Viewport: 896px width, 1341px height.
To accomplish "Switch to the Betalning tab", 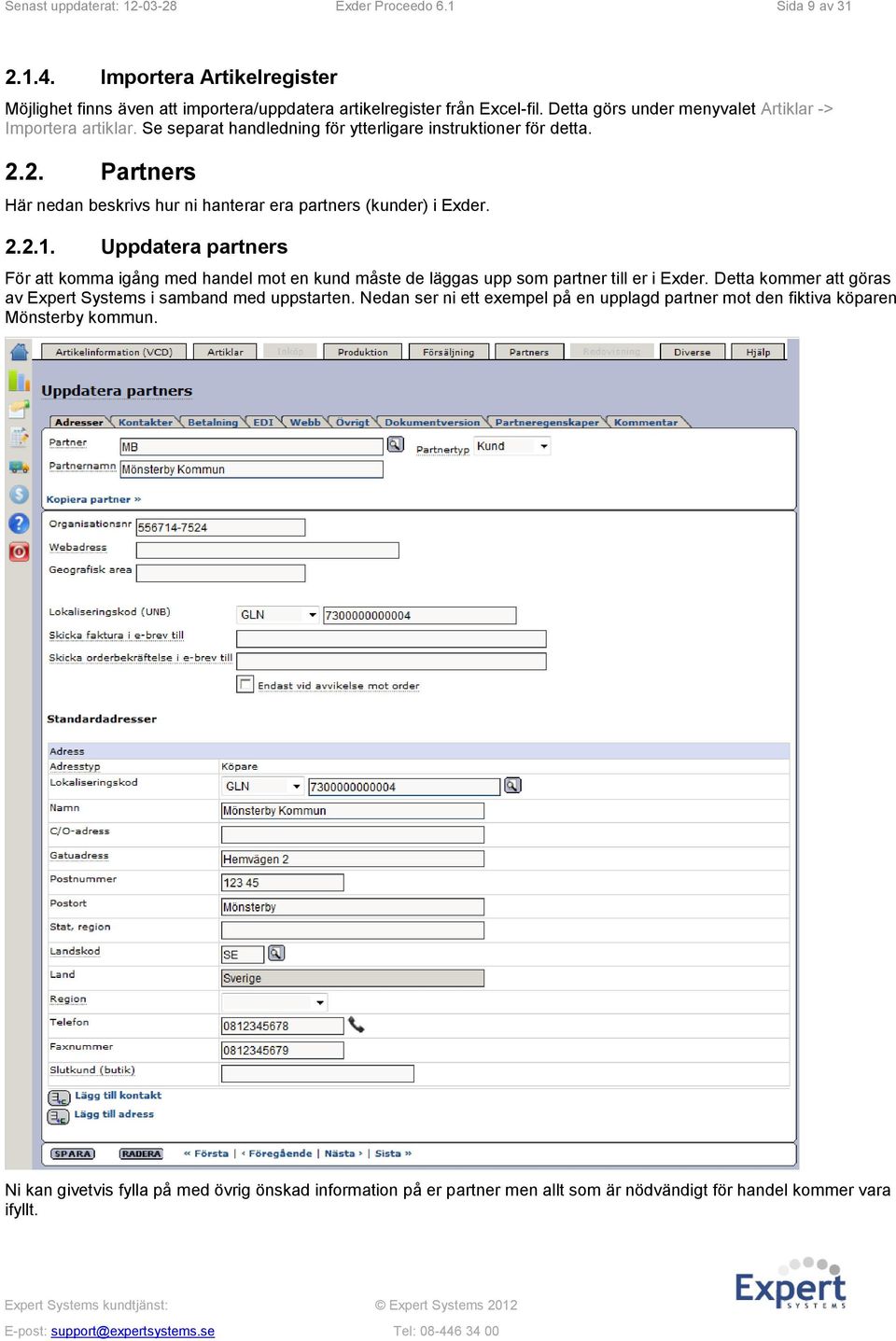I will tap(213, 422).
